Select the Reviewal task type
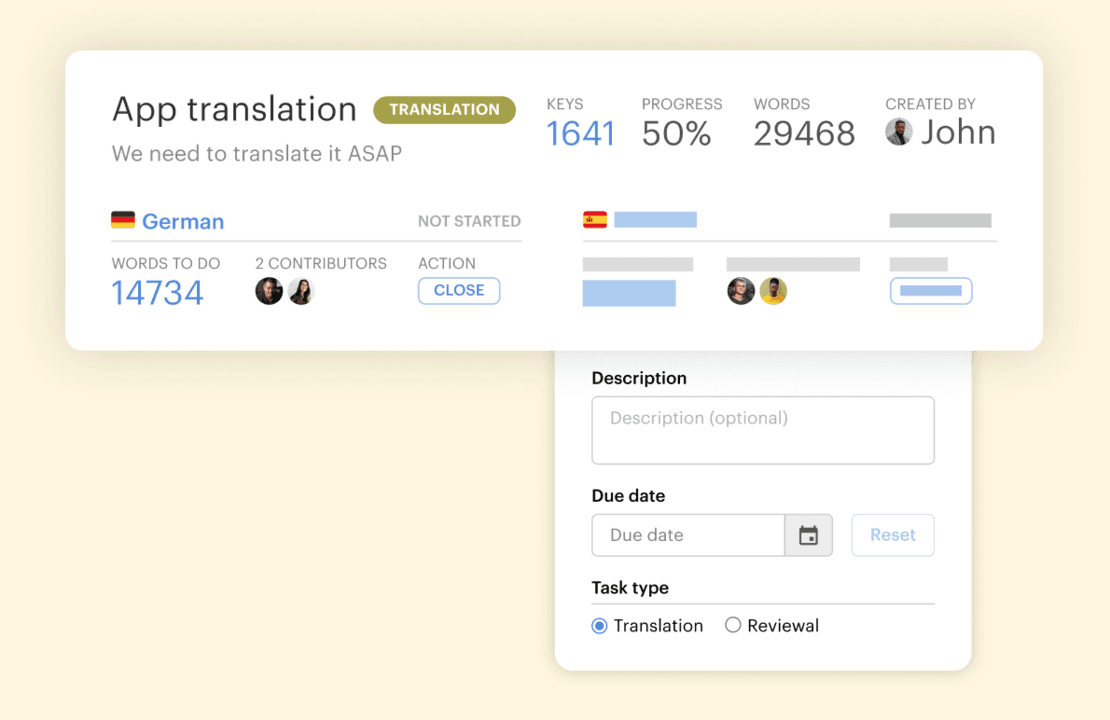Viewport: 1110px width, 720px height. click(733, 626)
